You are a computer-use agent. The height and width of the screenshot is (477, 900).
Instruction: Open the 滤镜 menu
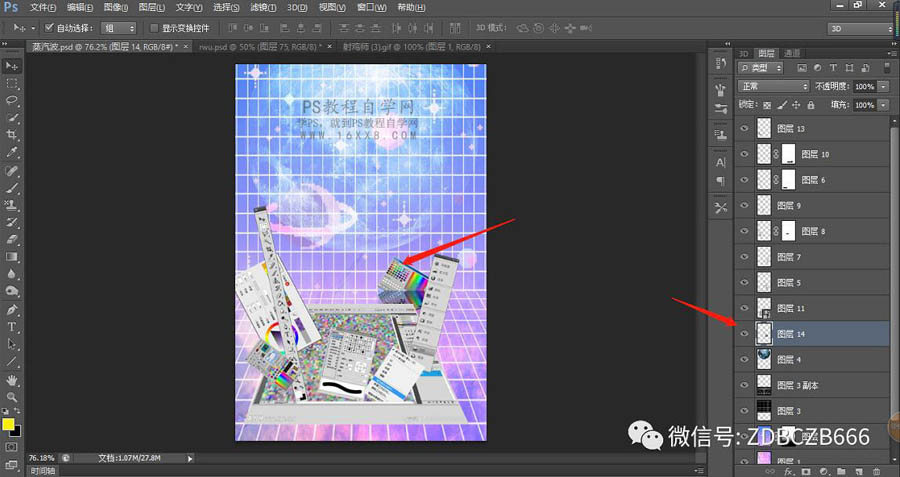tap(263, 8)
